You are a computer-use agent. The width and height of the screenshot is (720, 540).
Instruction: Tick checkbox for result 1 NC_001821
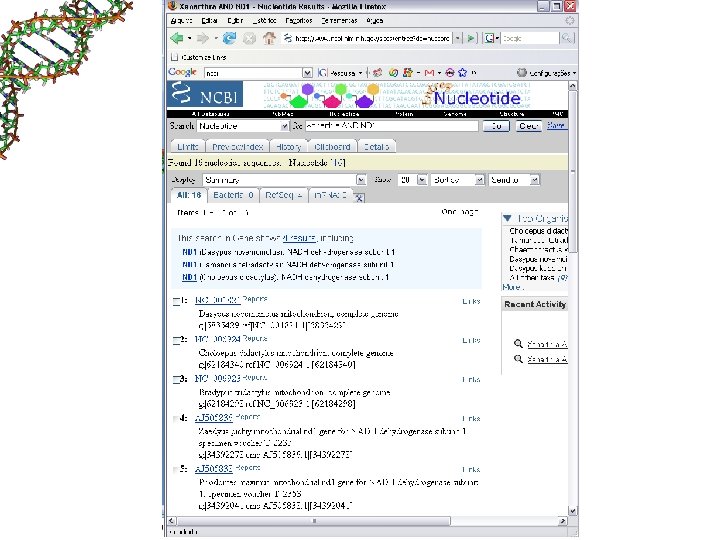(x=177, y=301)
